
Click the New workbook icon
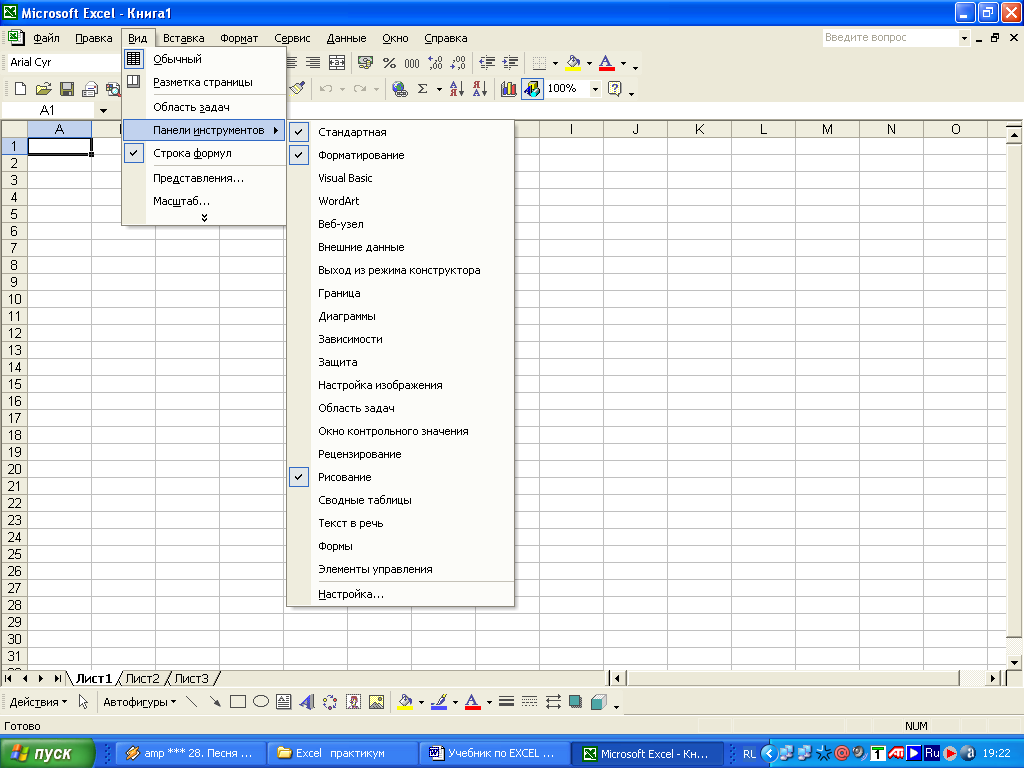pos(20,89)
